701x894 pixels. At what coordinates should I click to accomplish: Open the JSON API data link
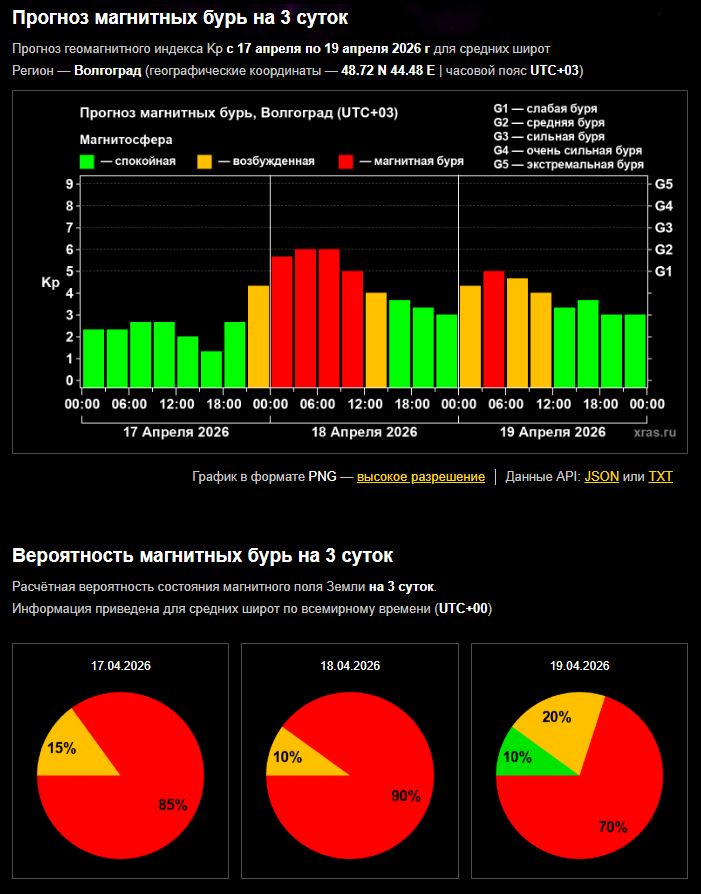(x=601, y=477)
